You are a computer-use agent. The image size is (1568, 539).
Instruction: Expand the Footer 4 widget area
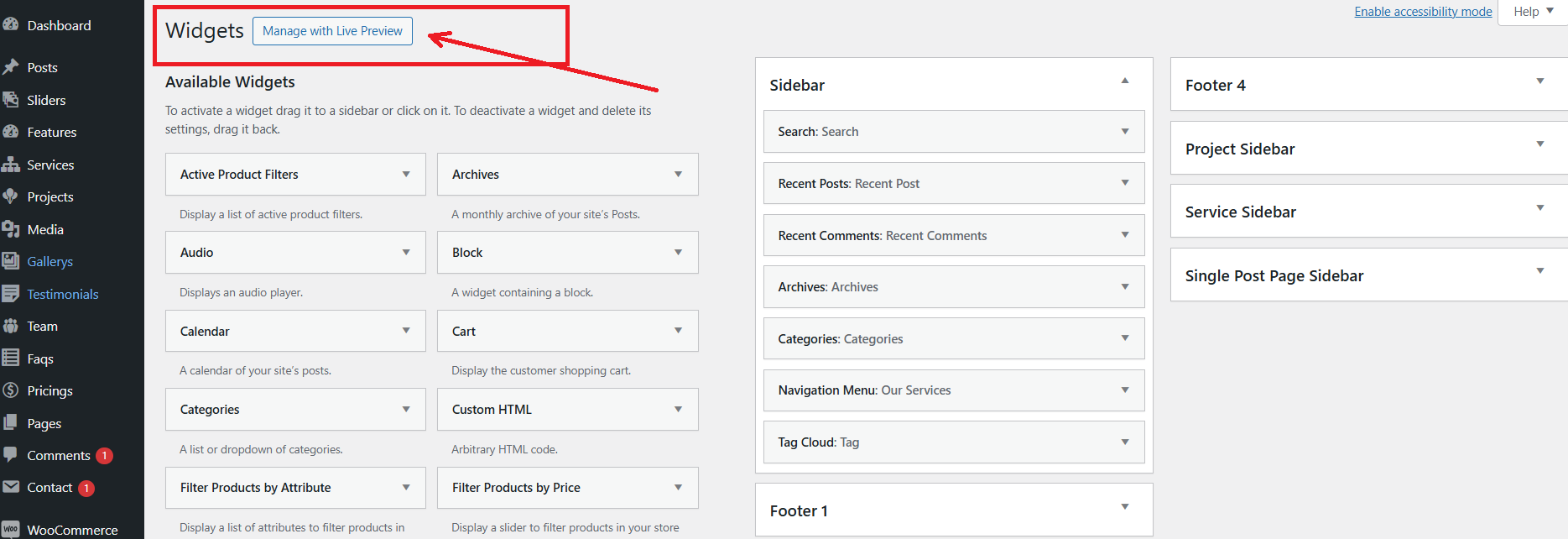coord(1539,81)
